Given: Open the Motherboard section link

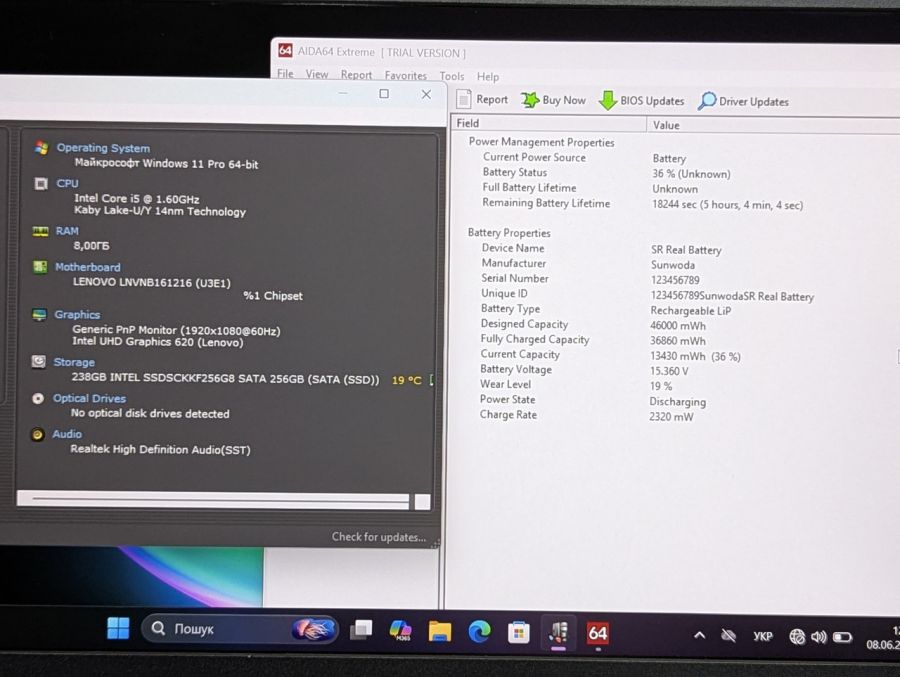Looking at the screenshot, I should tap(88, 267).
